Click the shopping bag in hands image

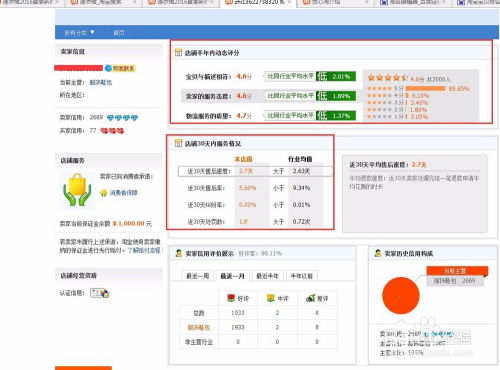77,189
